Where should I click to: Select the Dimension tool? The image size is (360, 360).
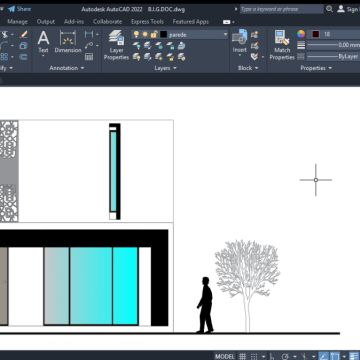[x=68, y=42]
